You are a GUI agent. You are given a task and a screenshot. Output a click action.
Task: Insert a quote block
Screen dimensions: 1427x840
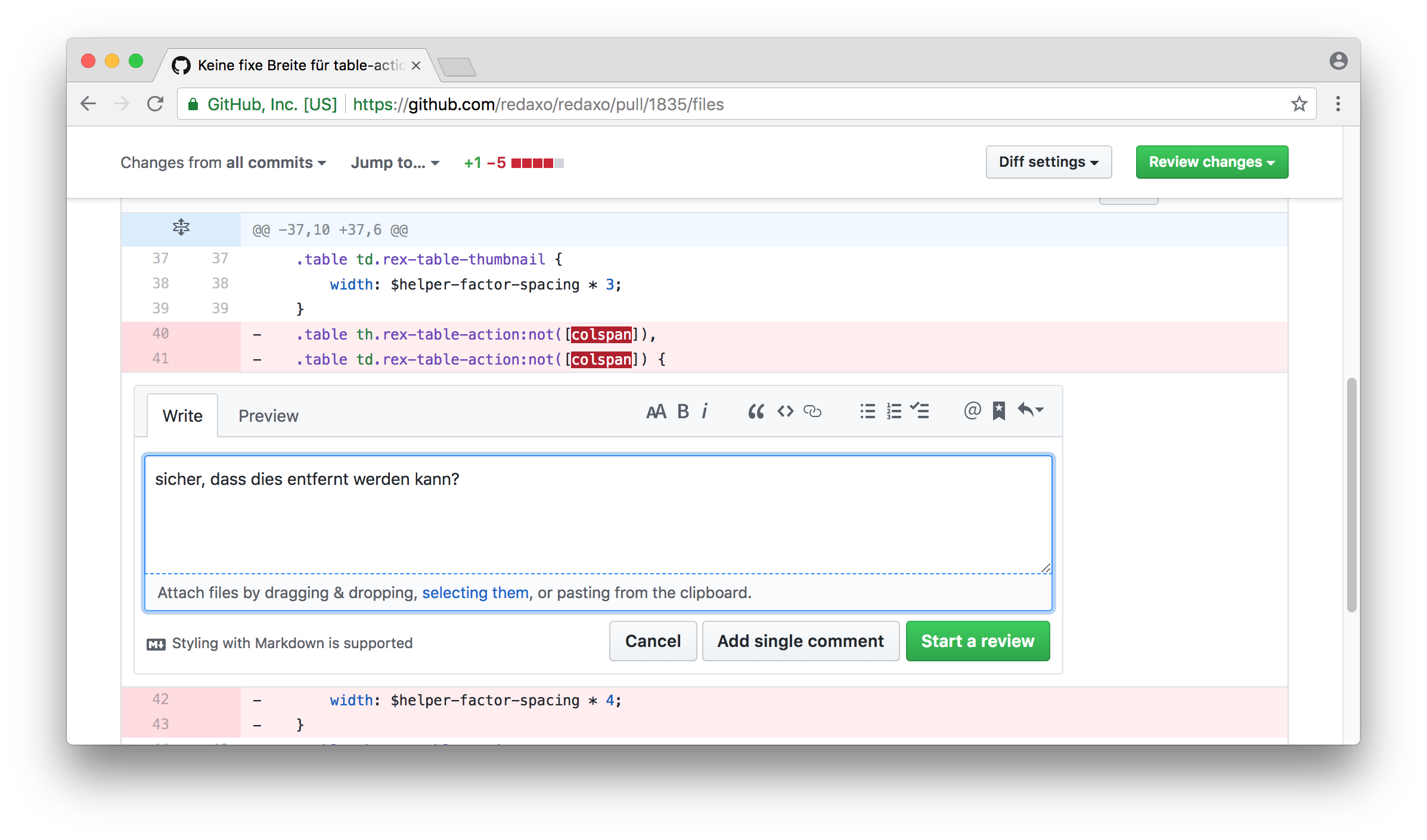[756, 411]
